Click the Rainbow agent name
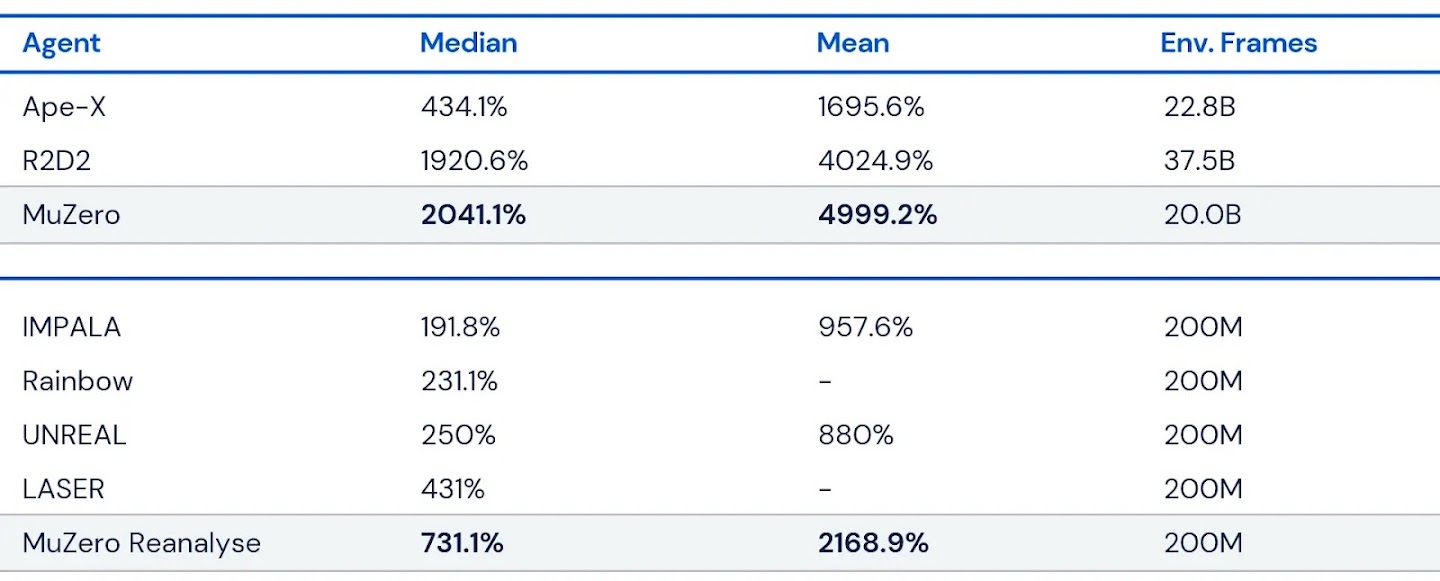 (77, 381)
